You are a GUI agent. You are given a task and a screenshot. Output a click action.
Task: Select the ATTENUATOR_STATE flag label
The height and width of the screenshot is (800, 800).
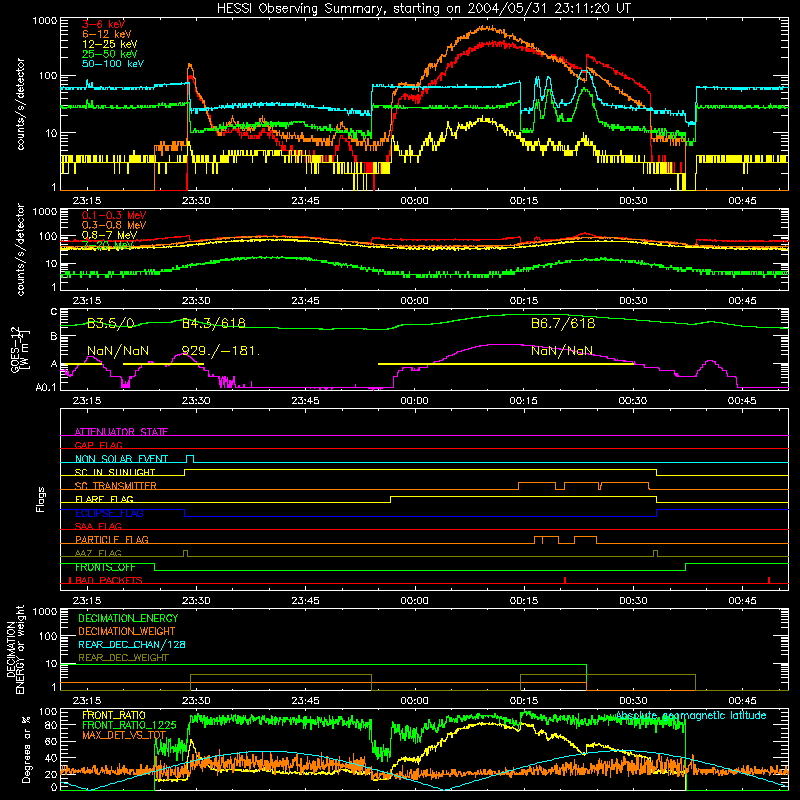coord(121,432)
